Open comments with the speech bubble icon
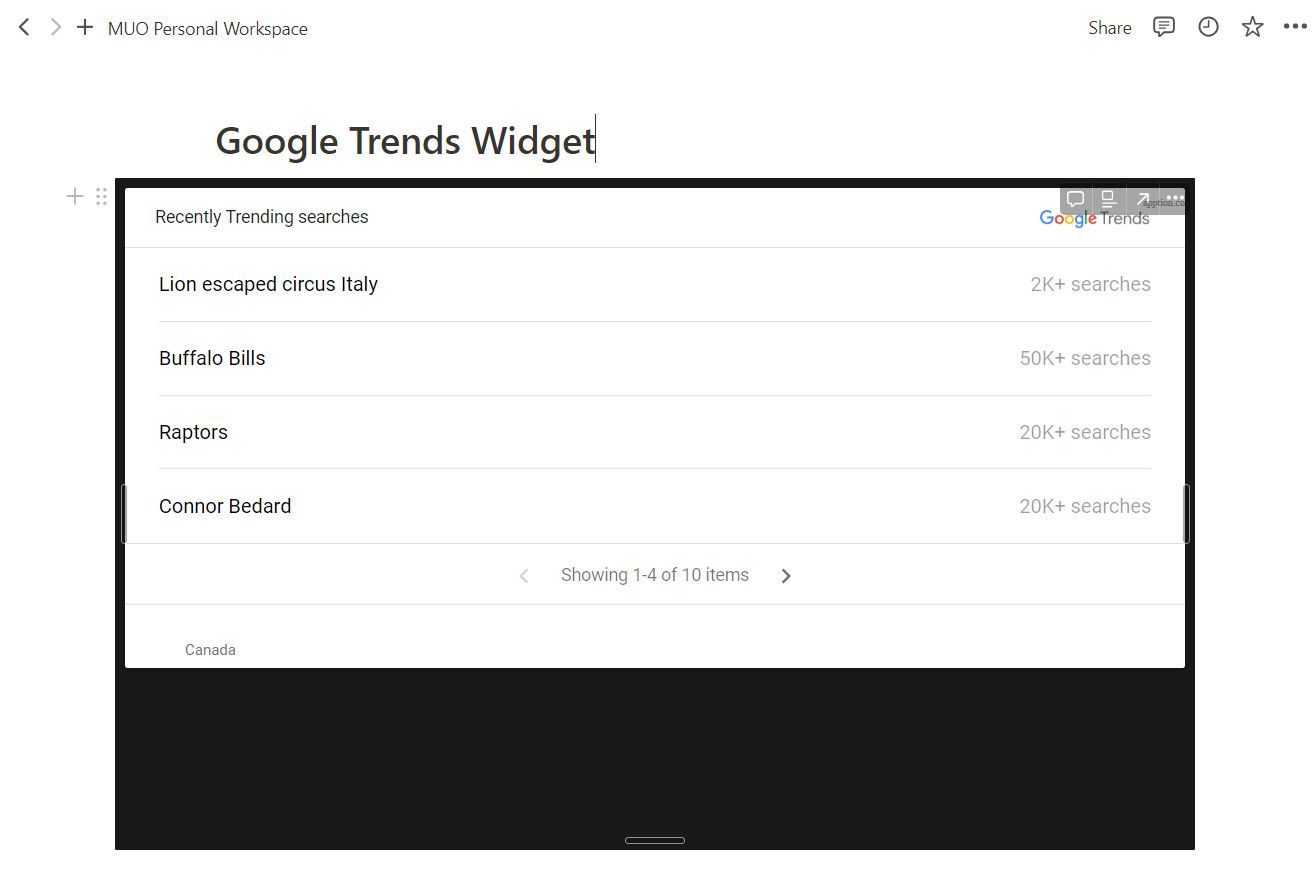This screenshot has height=874, width=1315. point(1163,27)
